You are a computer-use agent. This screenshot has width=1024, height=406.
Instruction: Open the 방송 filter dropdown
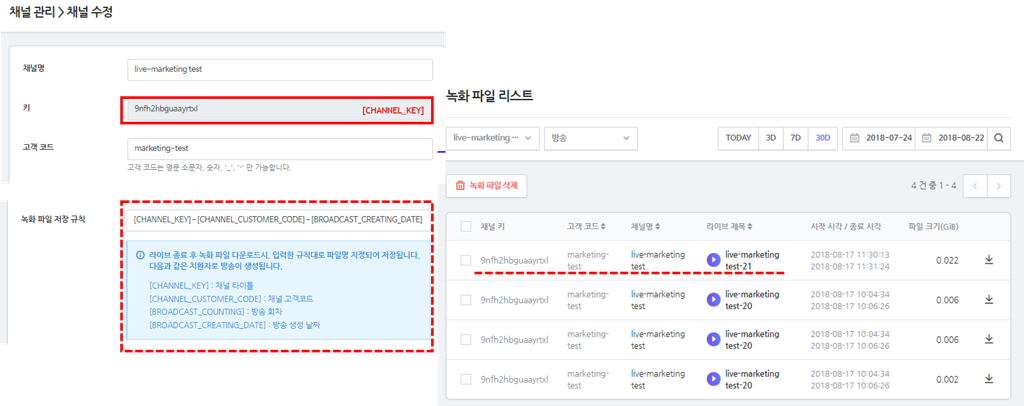590,138
